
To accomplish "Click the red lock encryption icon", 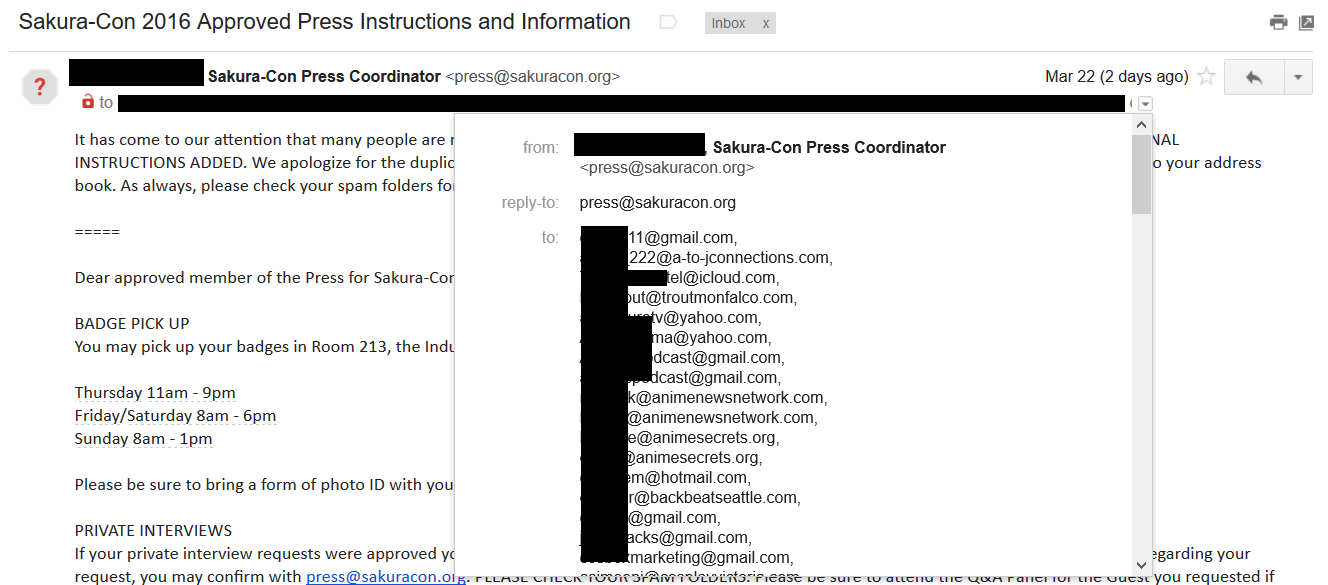I will 87,102.
